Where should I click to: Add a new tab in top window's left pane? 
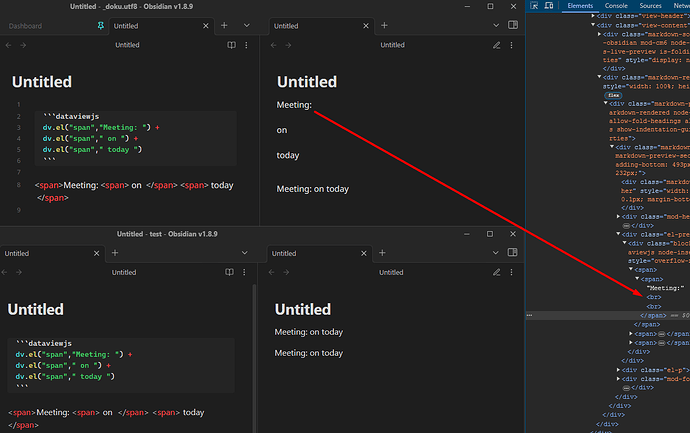(x=224, y=26)
